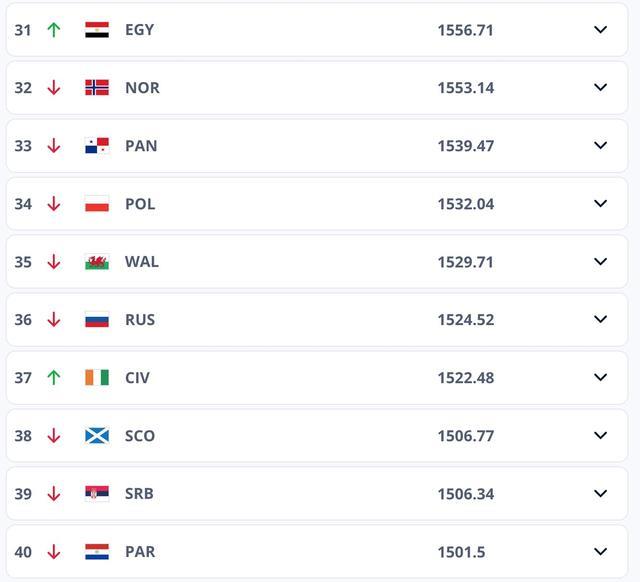The image size is (640, 582).
Task: Click the Panama flag icon
Action: [x=97, y=146]
